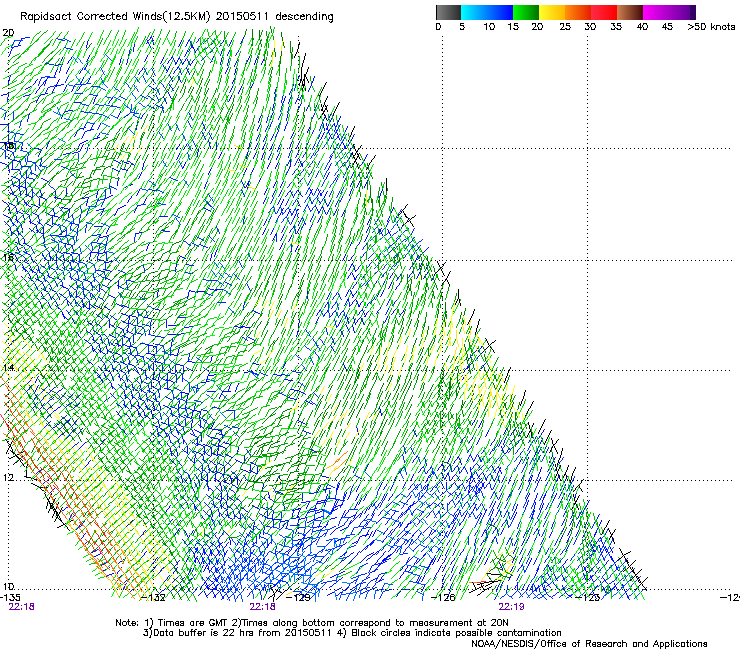Click the gray 0-5 knots color segment
The image size is (740, 650).
(448, 12)
